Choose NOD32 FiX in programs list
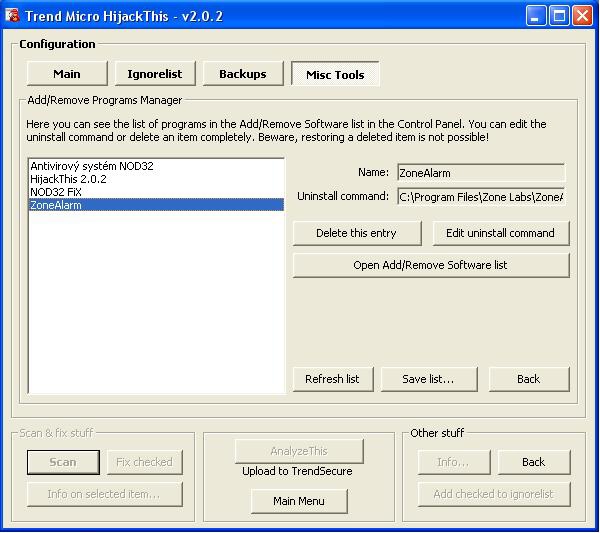The height and width of the screenshot is (533, 600). [x=56, y=192]
